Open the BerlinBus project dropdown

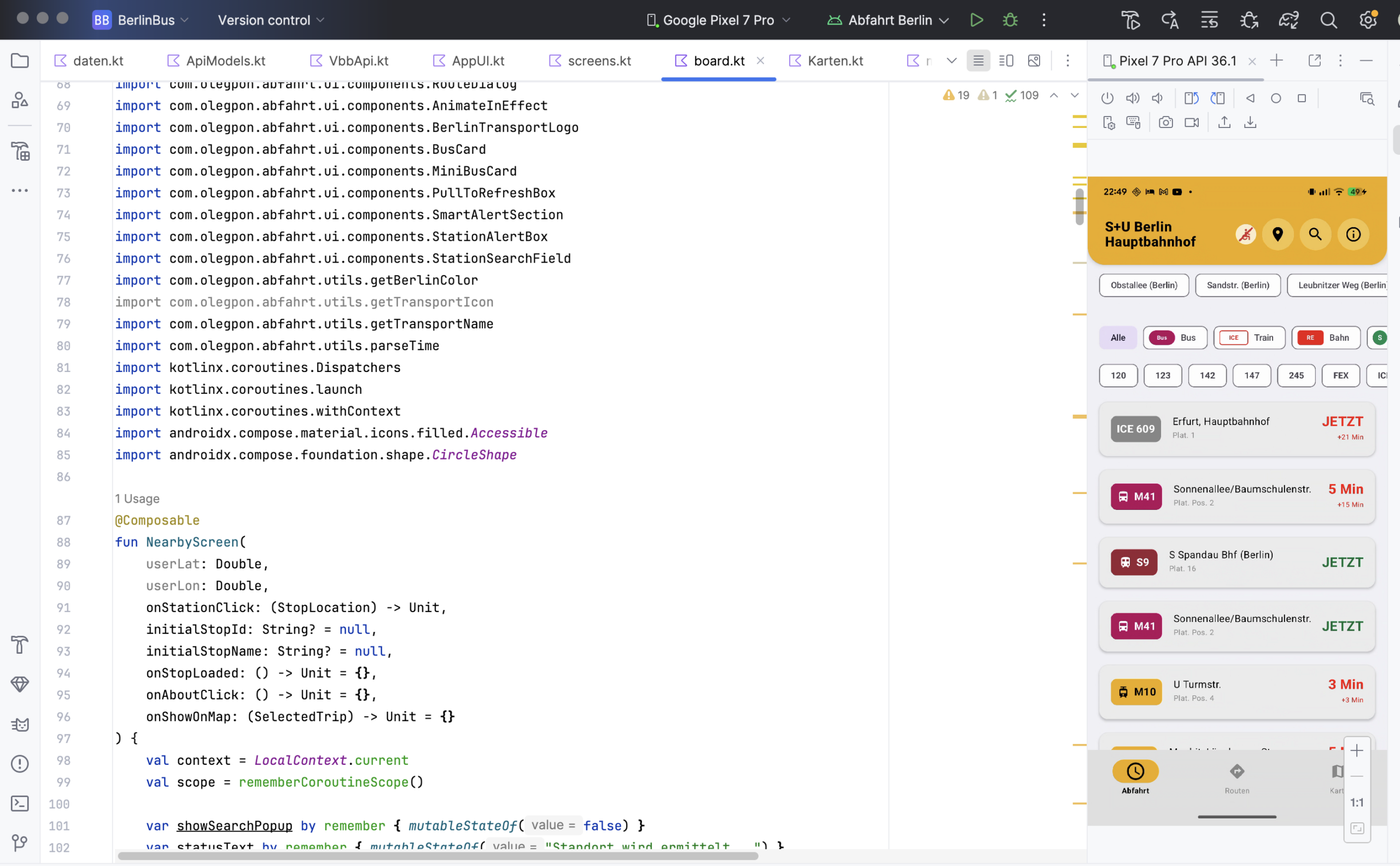[x=141, y=20]
